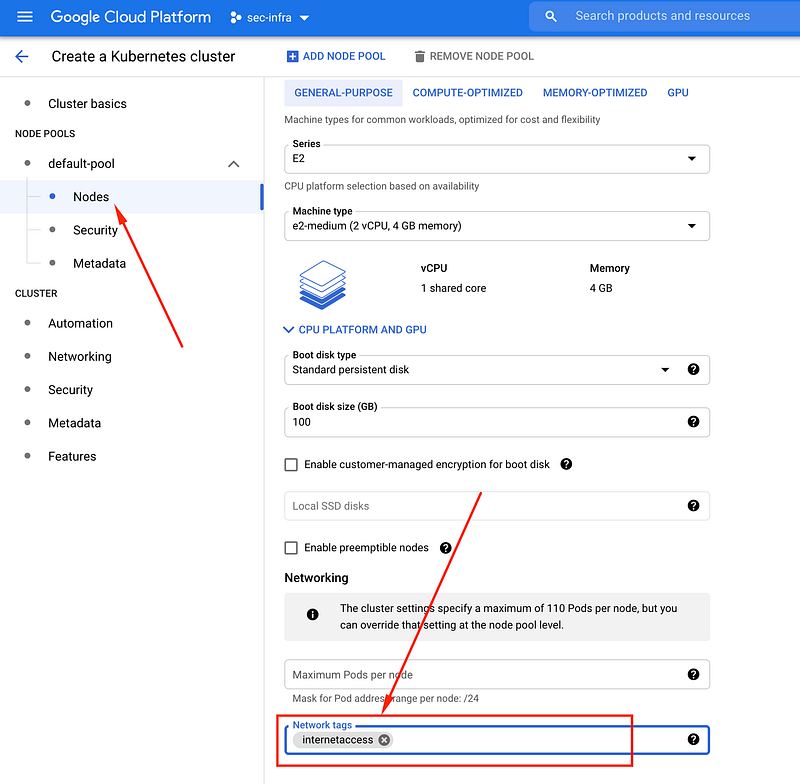Select Metadata under default-pool
This screenshot has height=784, width=800.
[x=99, y=263]
